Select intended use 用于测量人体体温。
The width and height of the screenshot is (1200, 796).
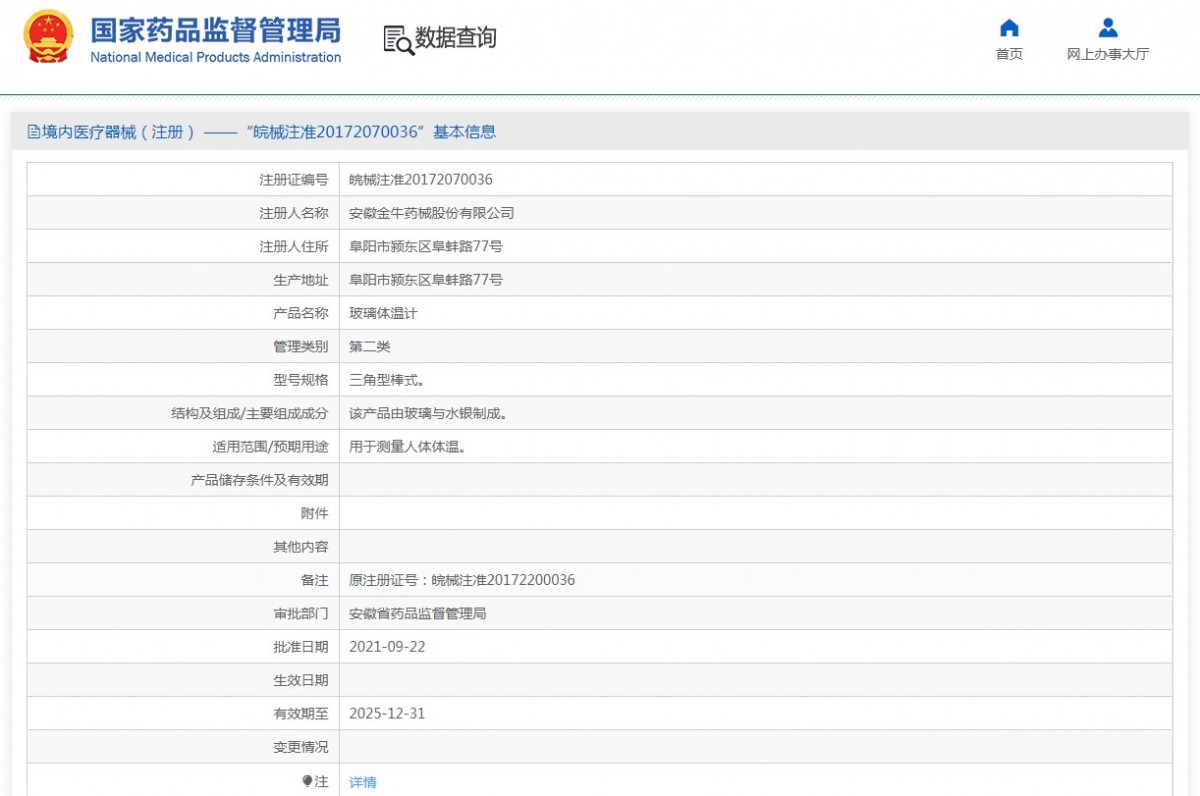[x=407, y=447]
